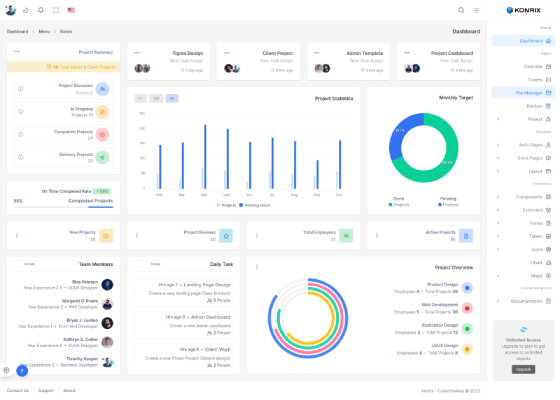Enter fullscreen mode via header icon
560x400 pixels.
(56, 10)
